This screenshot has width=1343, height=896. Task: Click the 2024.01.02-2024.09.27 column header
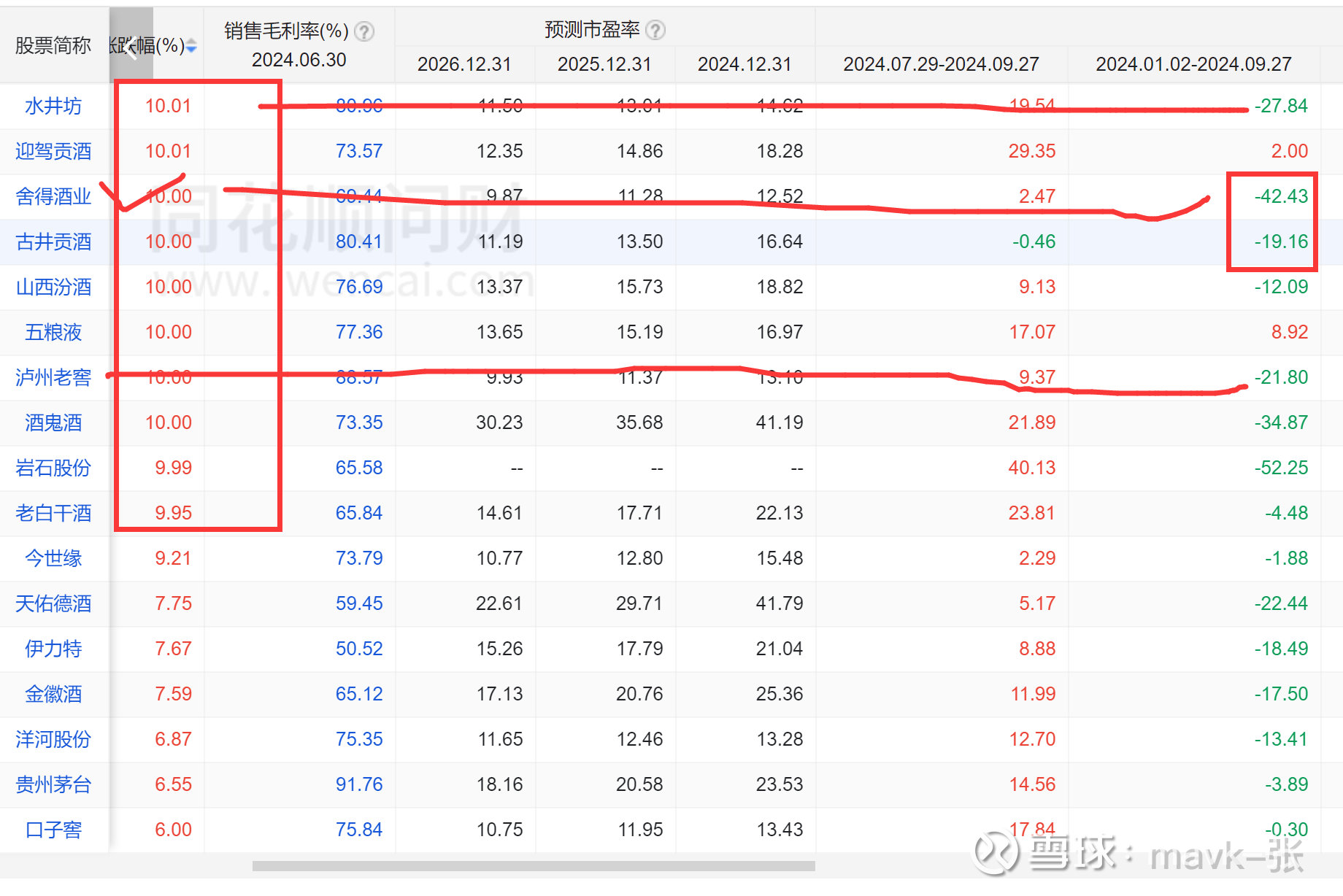click(1193, 64)
